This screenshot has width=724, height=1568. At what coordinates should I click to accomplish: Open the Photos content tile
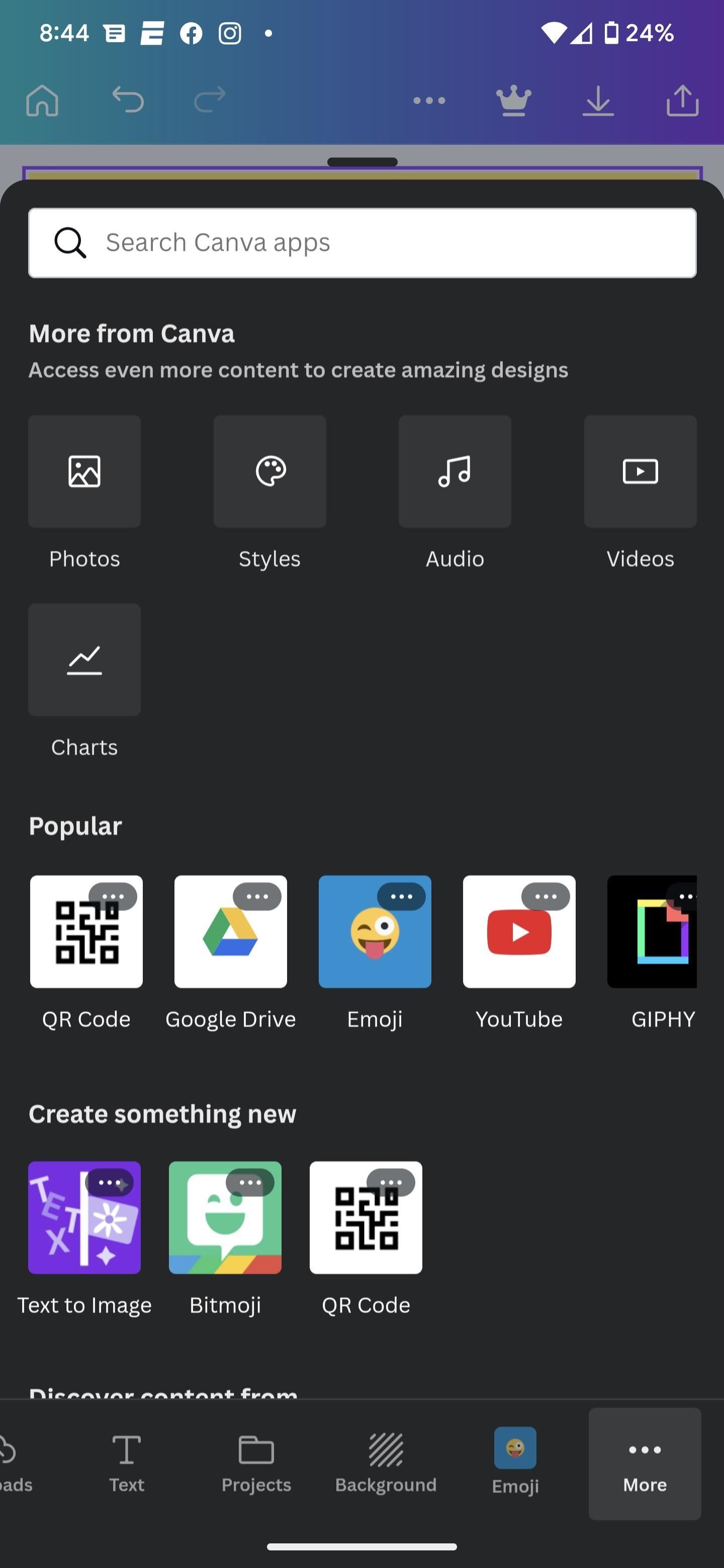coord(84,471)
